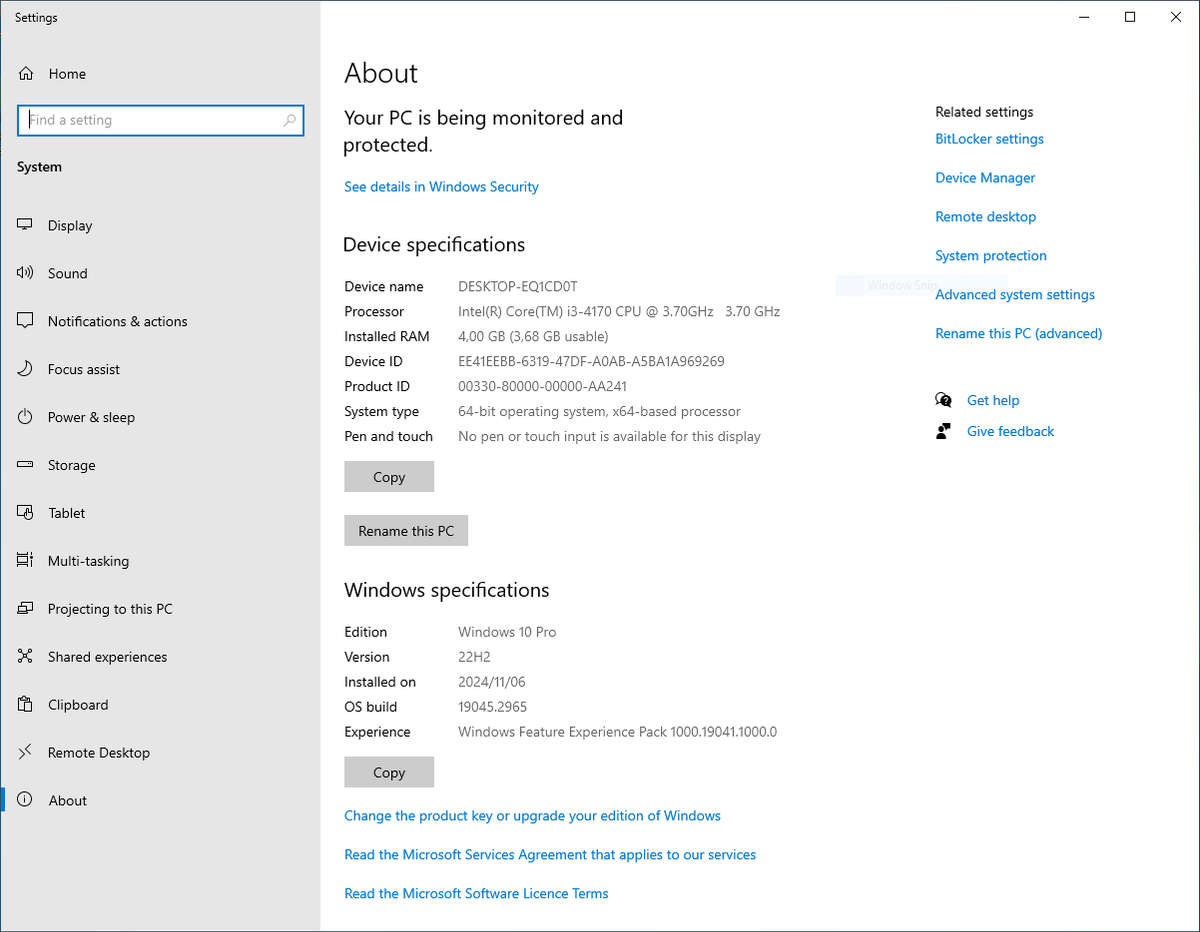This screenshot has width=1200, height=932.
Task: Copy the device specifications
Action: (x=389, y=477)
